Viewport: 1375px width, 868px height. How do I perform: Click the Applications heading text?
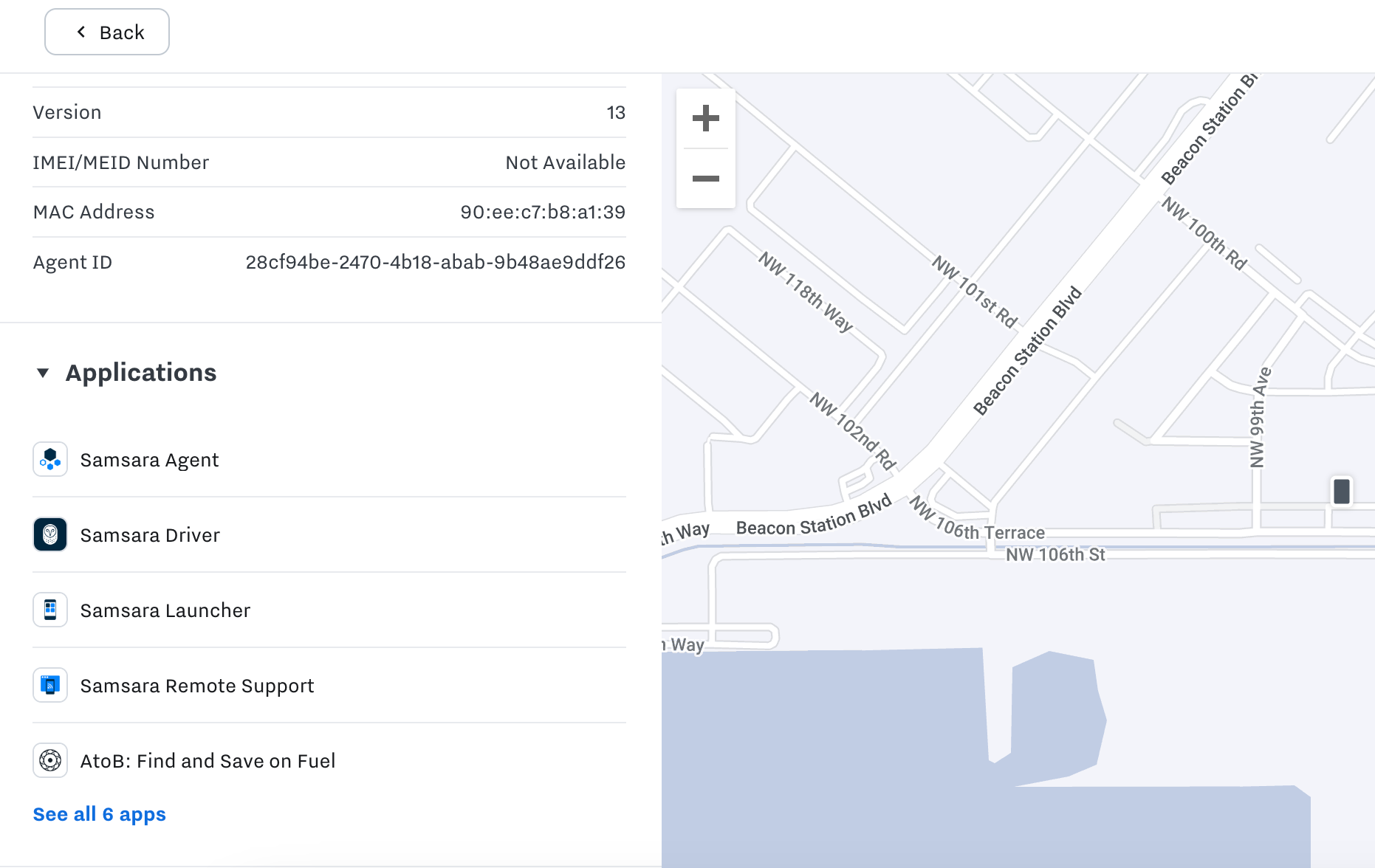point(141,373)
